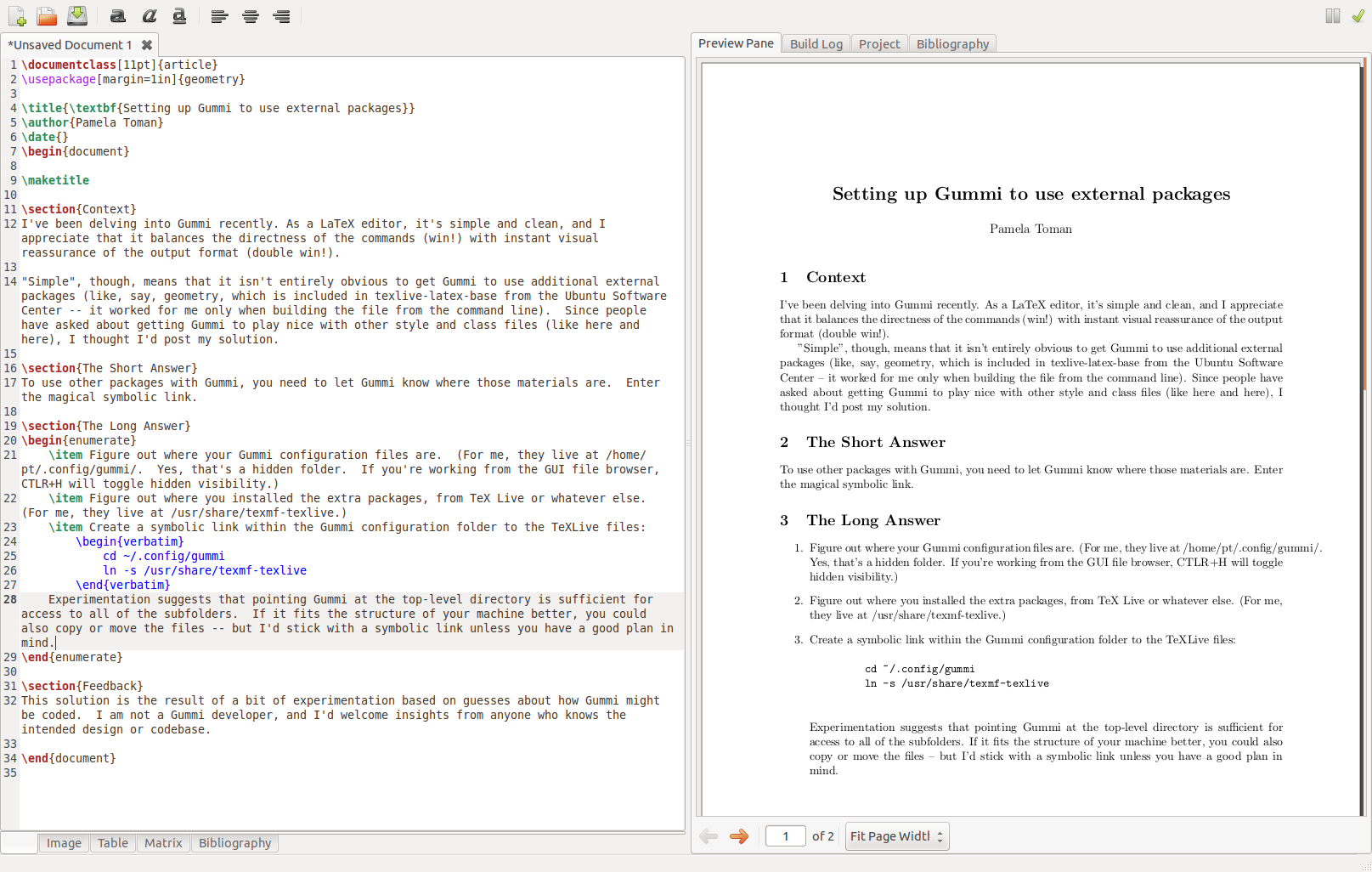Go to next preview page with orange arrow
Viewport: 1372px width, 872px height.
739,836
